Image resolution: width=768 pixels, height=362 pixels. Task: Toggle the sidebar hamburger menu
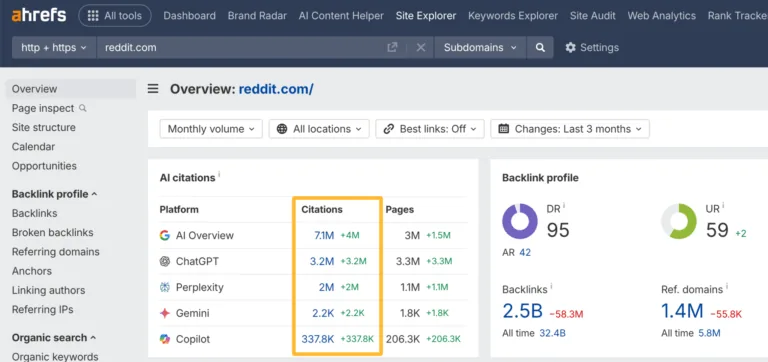click(x=153, y=89)
